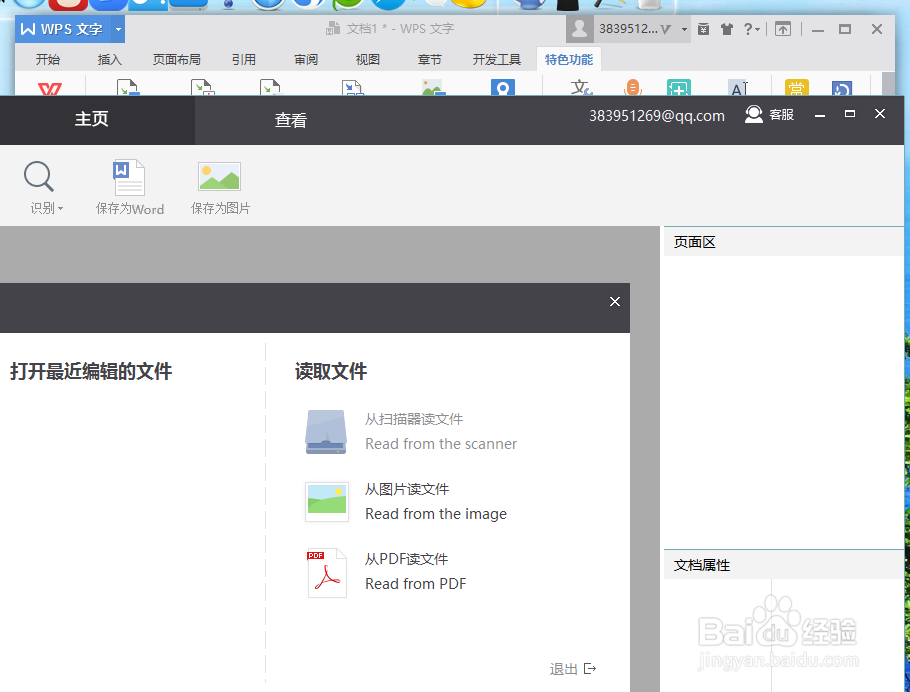Expand the 识别 dropdown arrow
This screenshot has height=692, width=910.
point(58,208)
